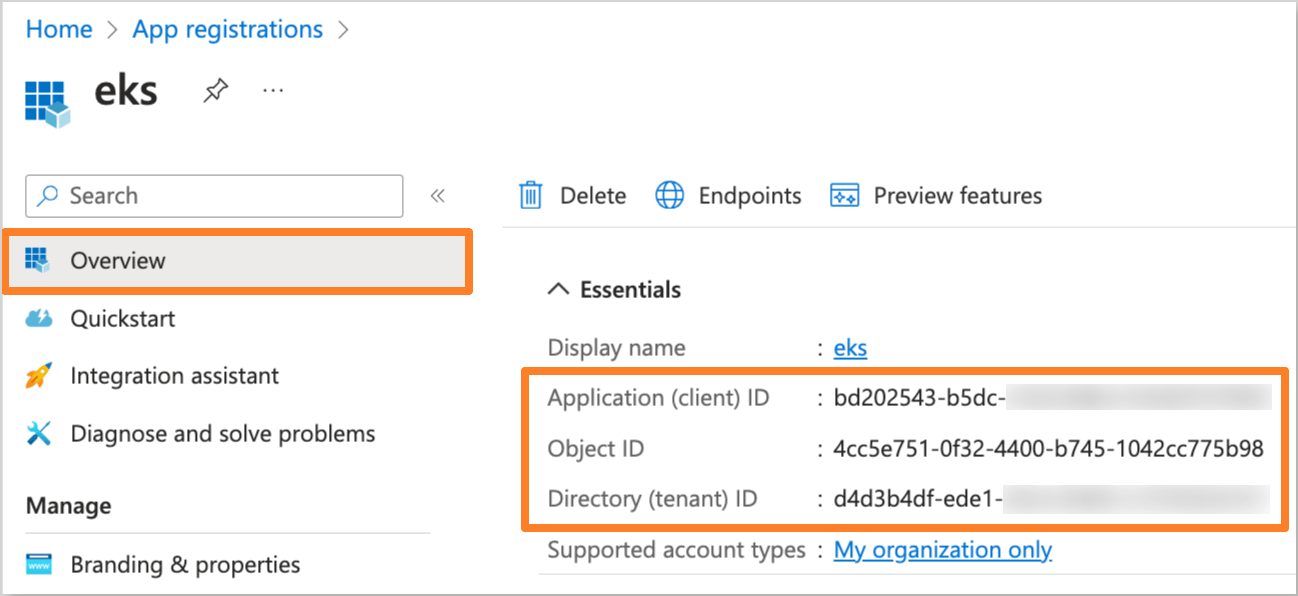
Task: Open the ellipsis more options menu
Action: pyautogui.click(x=272, y=90)
